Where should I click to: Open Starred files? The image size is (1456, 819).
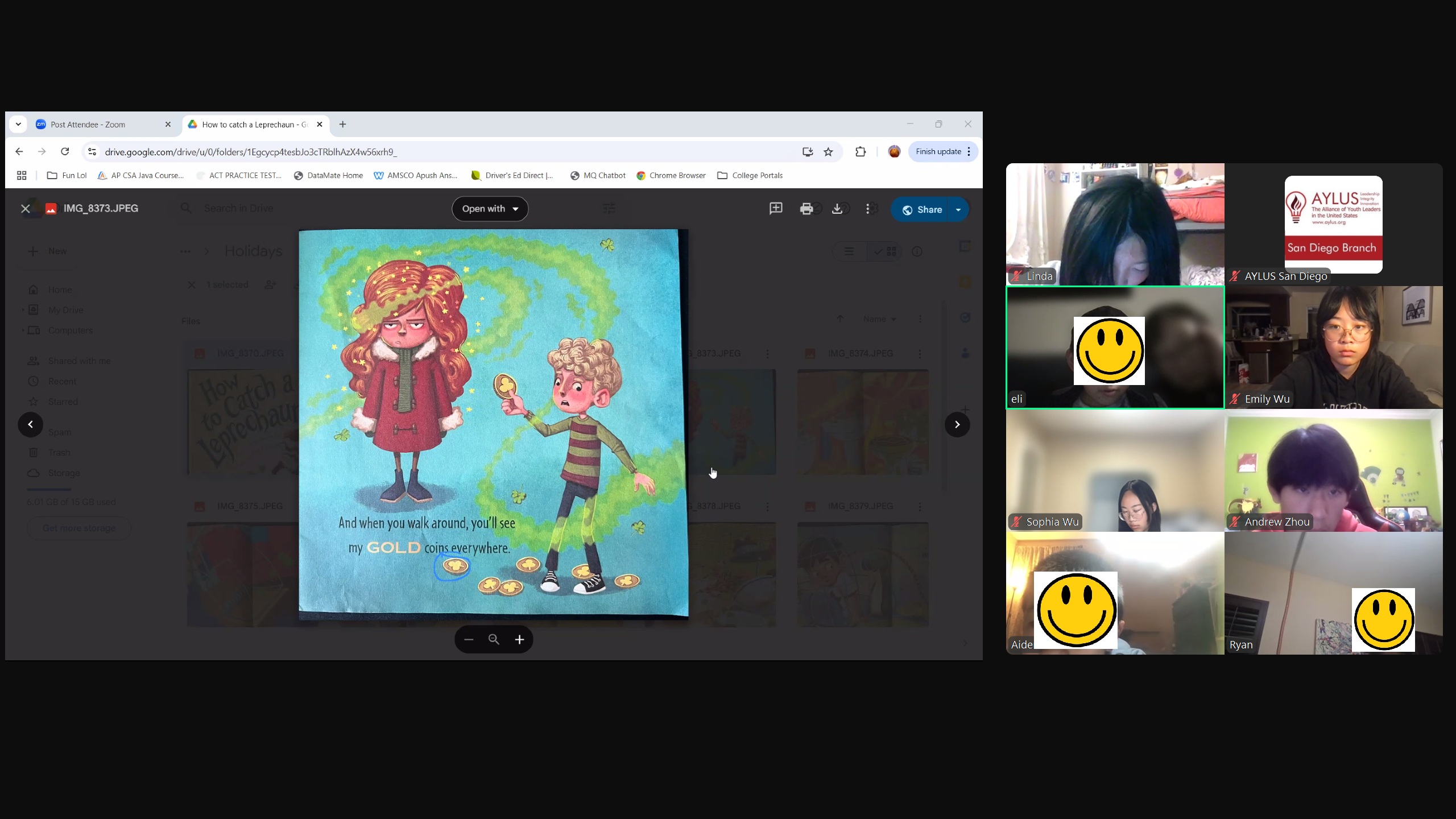click(x=53, y=402)
